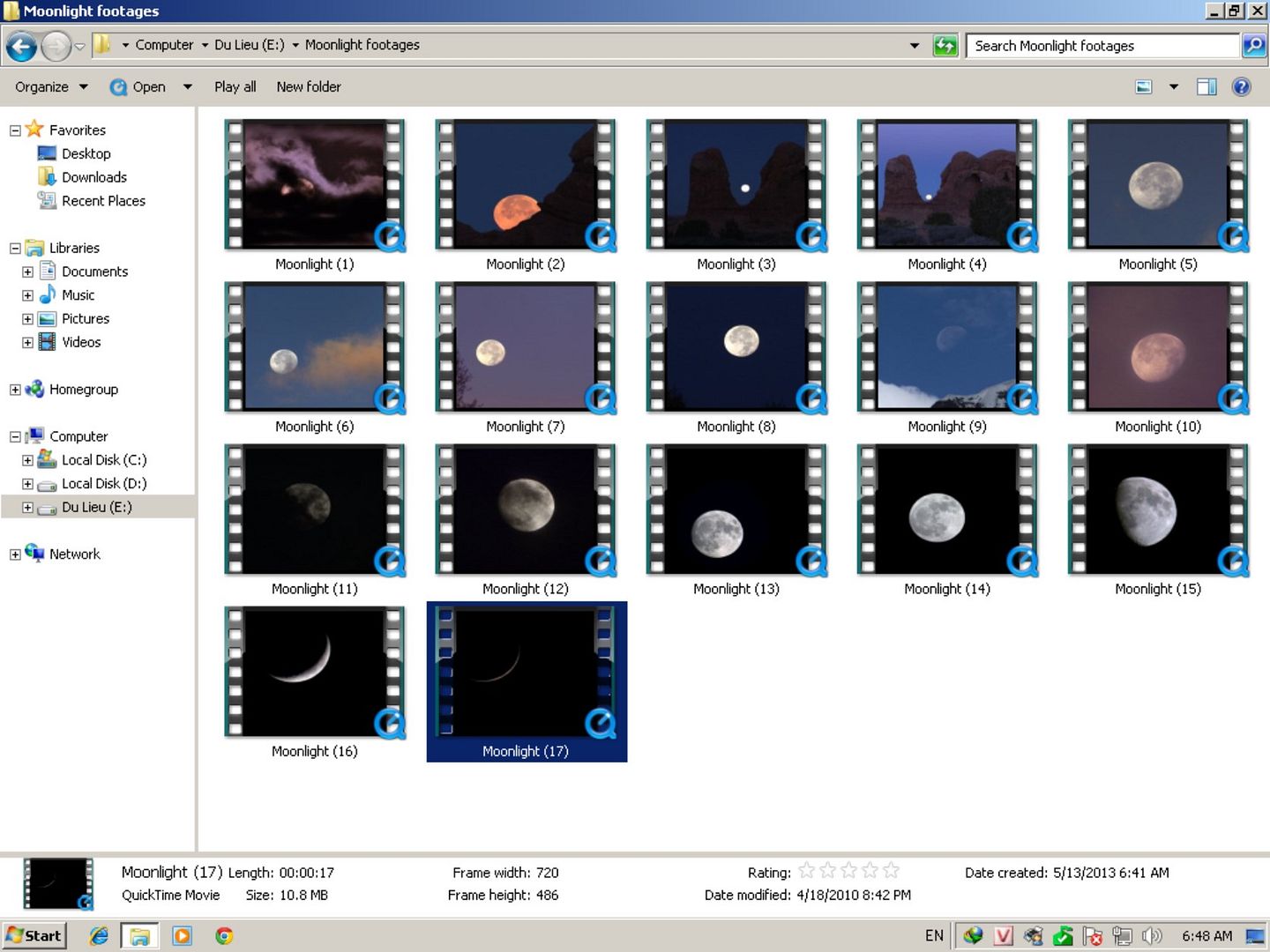Click the Windows Explorer taskbar icon
Image resolution: width=1270 pixels, height=952 pixels.
(x=139, y=935)
